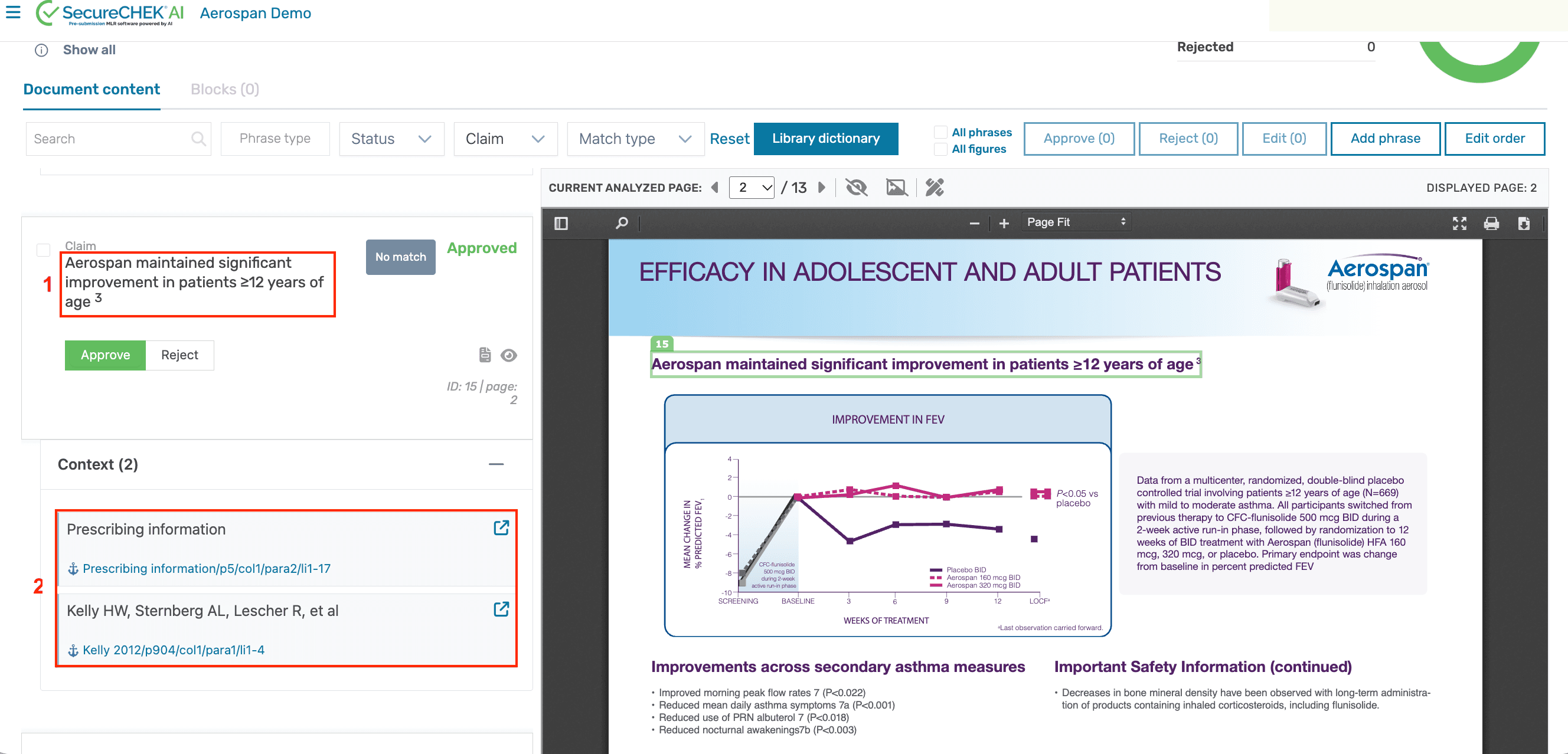Click the search magnifier in Search box
Image resolution: width=1568 pixels, height=754 pixels.
tap(198, 139)
